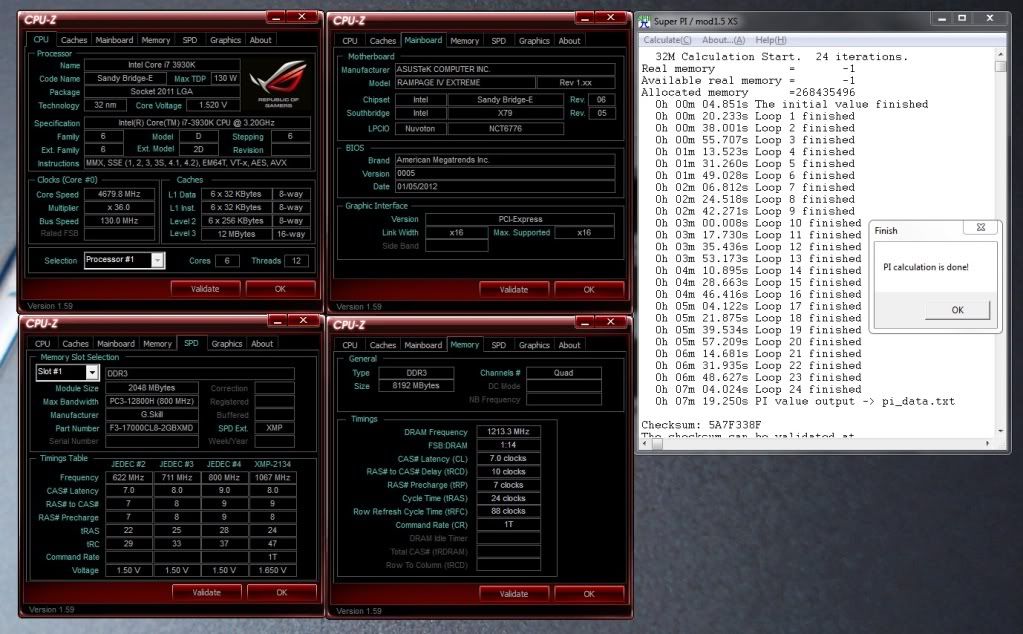This screenshot has height=634, width=1023.
Task: Open Calculate menu in Super PI
Action: point(667,40)
